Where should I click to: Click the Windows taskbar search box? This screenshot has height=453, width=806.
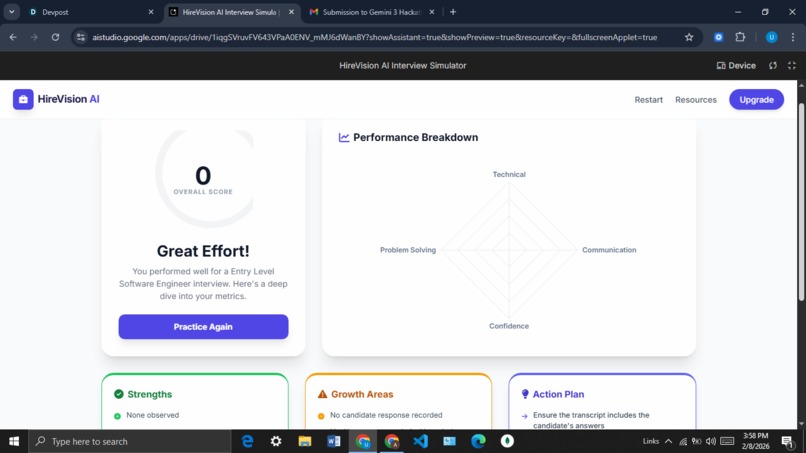coord(130,441)
